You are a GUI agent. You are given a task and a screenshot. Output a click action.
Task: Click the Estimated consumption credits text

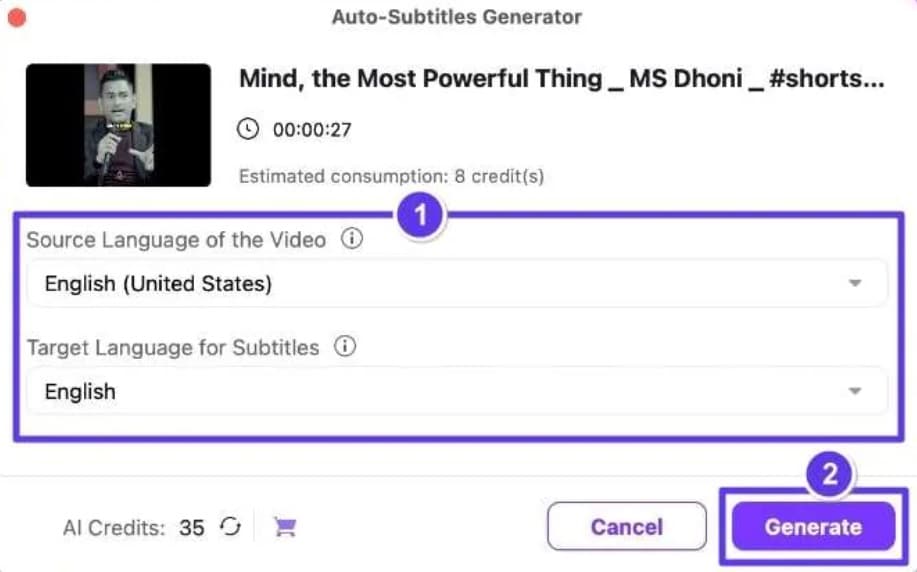pos(391,177)
